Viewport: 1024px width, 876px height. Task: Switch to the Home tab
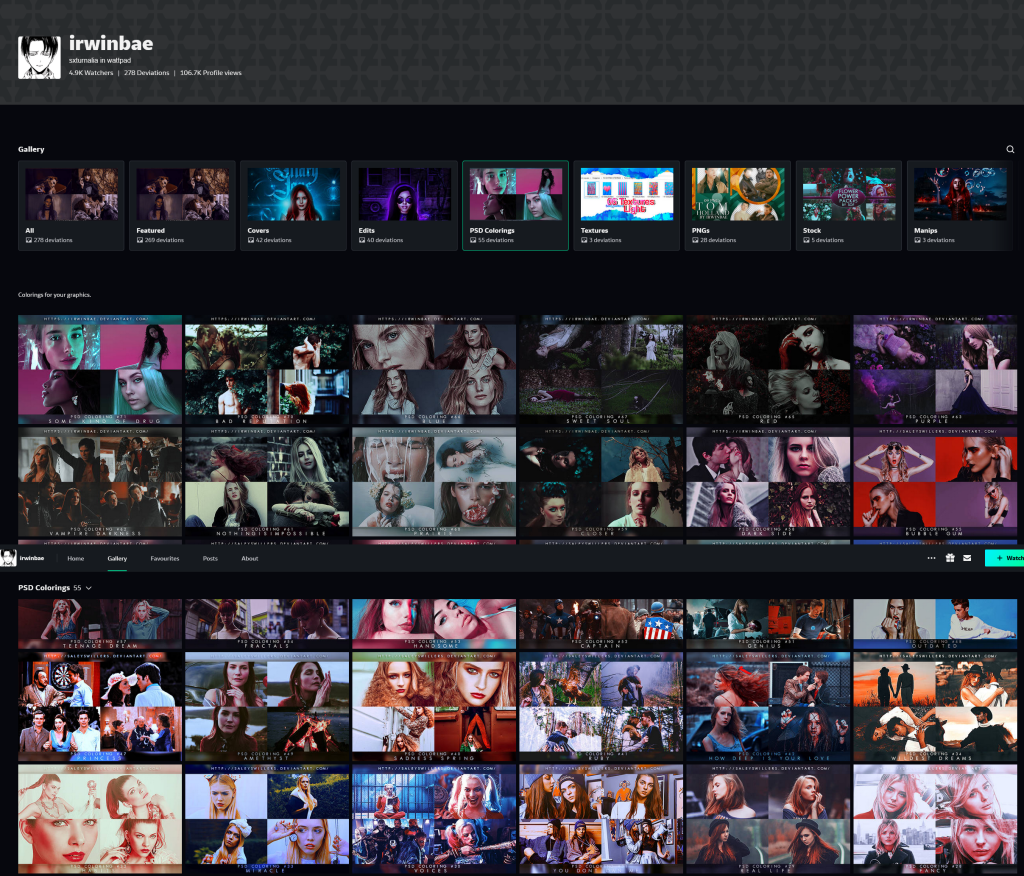click(x=75, y=558)
